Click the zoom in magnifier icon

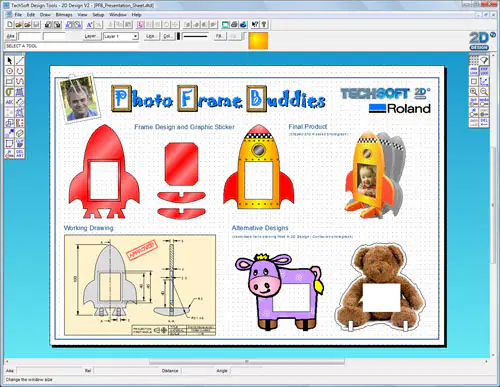[x=473, y=91]
